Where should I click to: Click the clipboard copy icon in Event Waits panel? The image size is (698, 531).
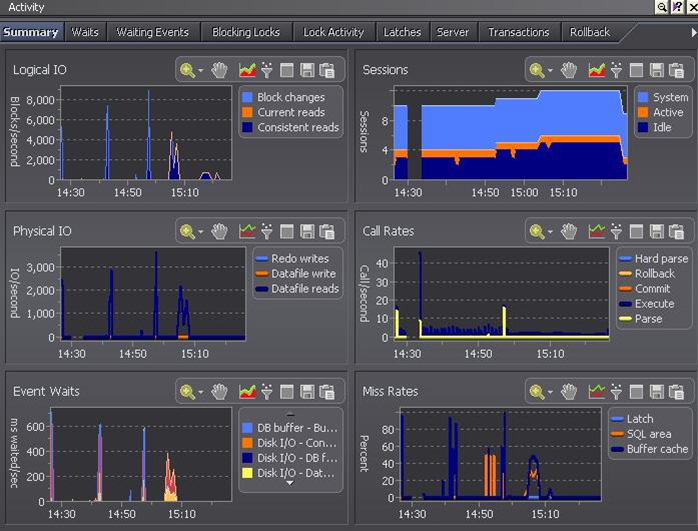[x=327, y=391]
